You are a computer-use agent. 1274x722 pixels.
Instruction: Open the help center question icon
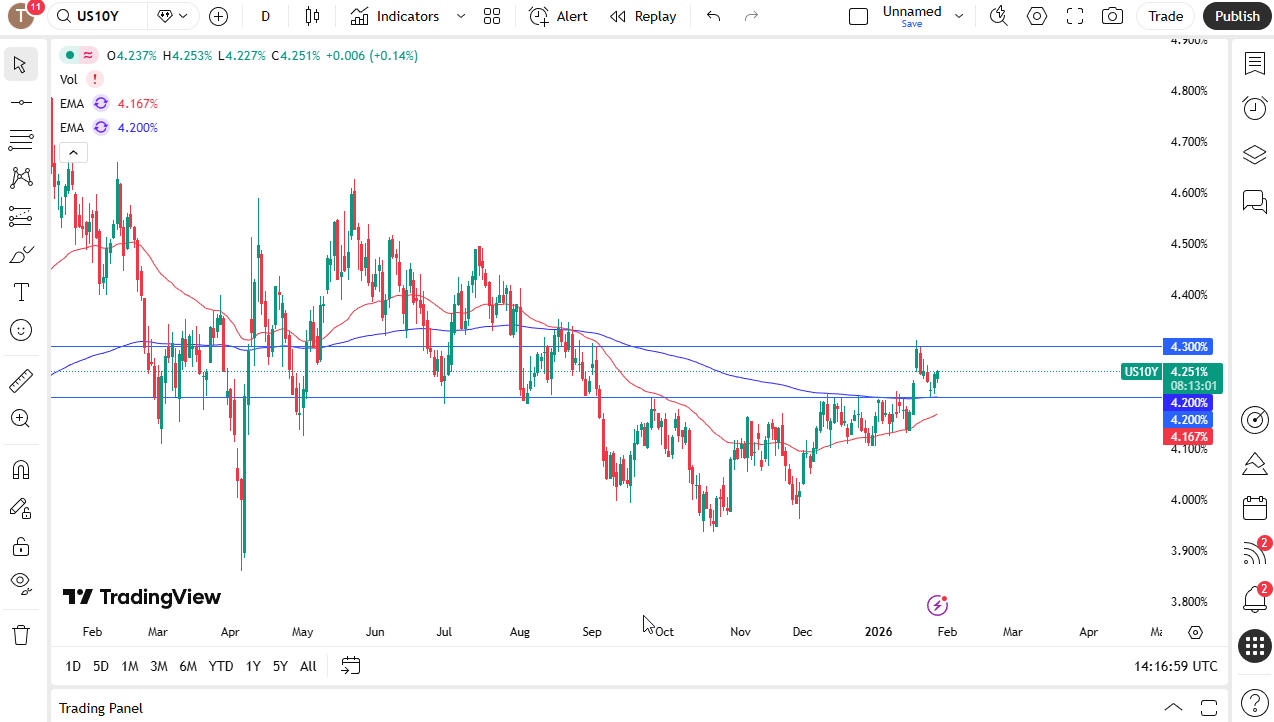click(x=1254, y=702)
